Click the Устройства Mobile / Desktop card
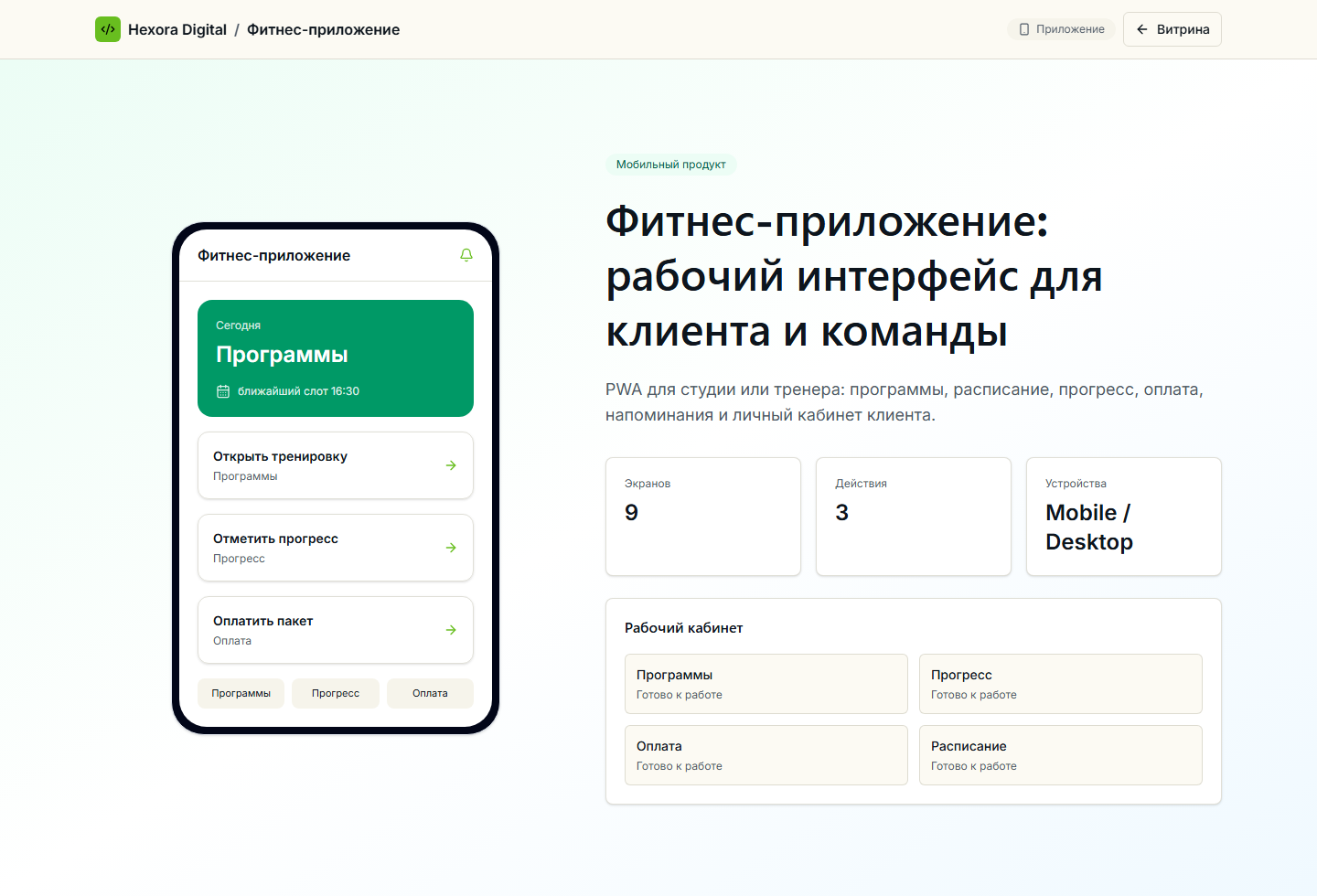The width and height of the screenshot is (1317, 896). (1124, 517)
